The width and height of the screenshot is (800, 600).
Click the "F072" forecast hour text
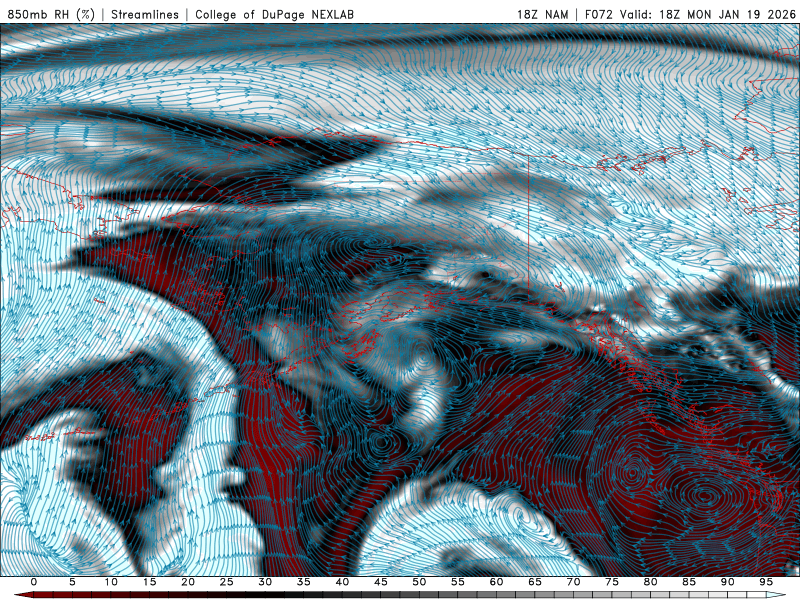click(598, 14)
